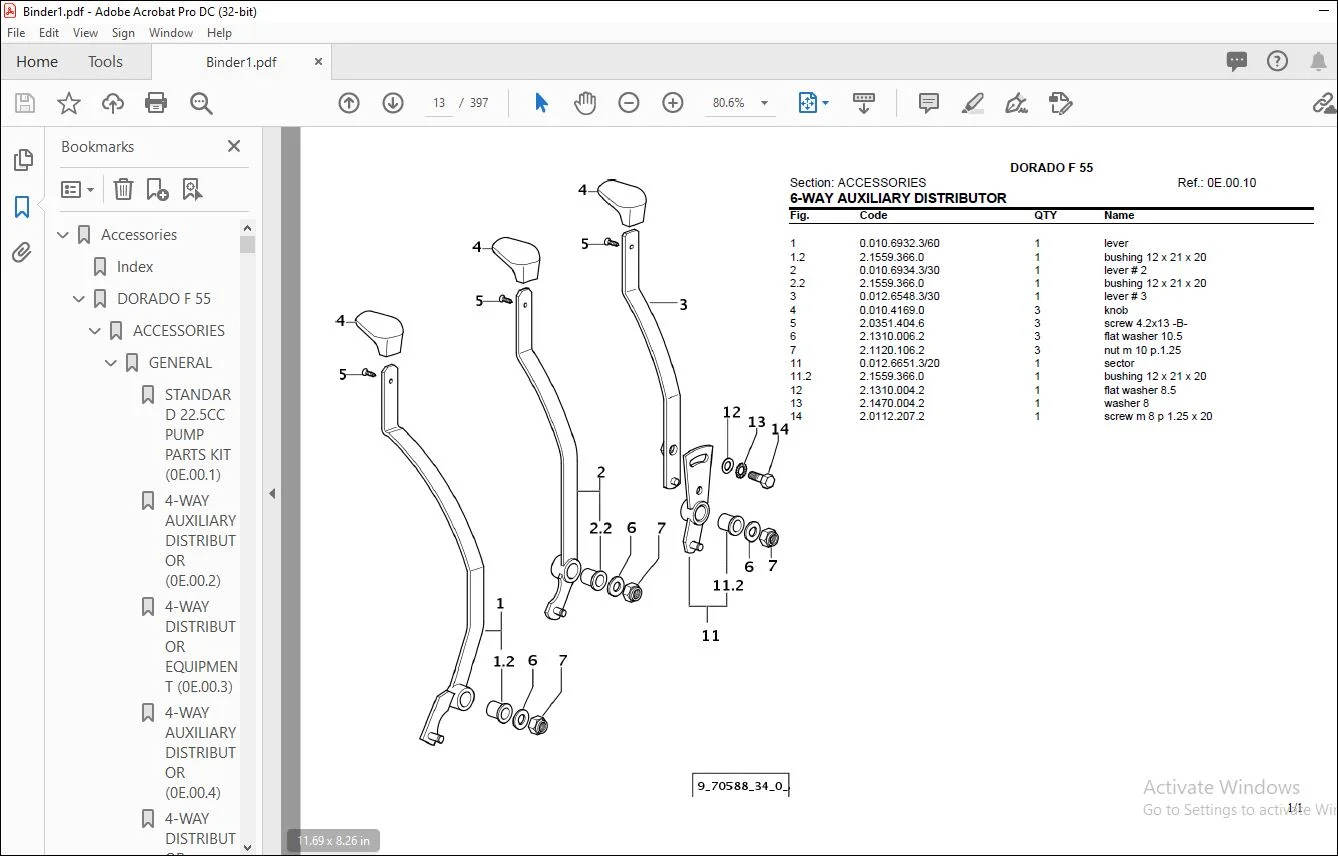Collapse the navigation pane arrow

pyautogui.click(x=271, y=493)
